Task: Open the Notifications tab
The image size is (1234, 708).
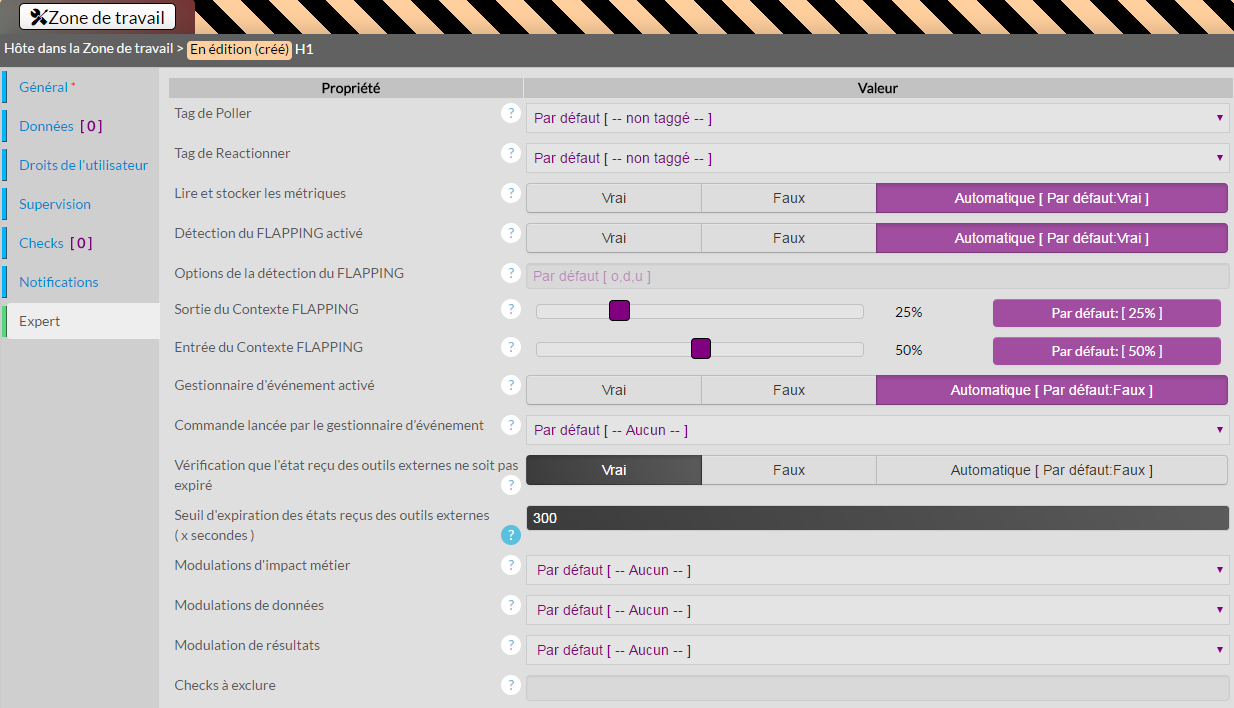Action: coord(59,282)
